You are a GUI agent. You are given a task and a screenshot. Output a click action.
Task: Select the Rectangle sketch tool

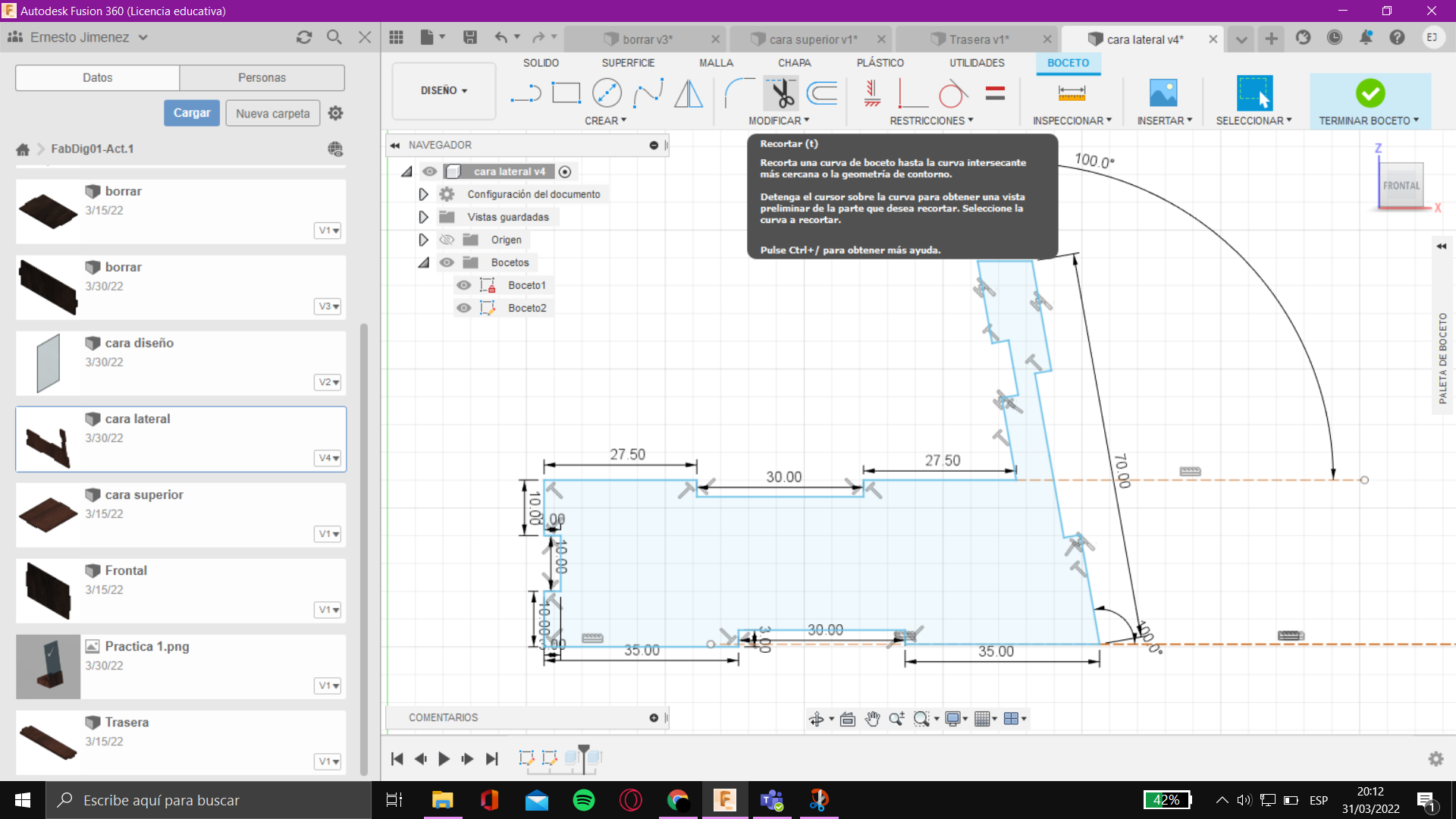click(566, 93)
